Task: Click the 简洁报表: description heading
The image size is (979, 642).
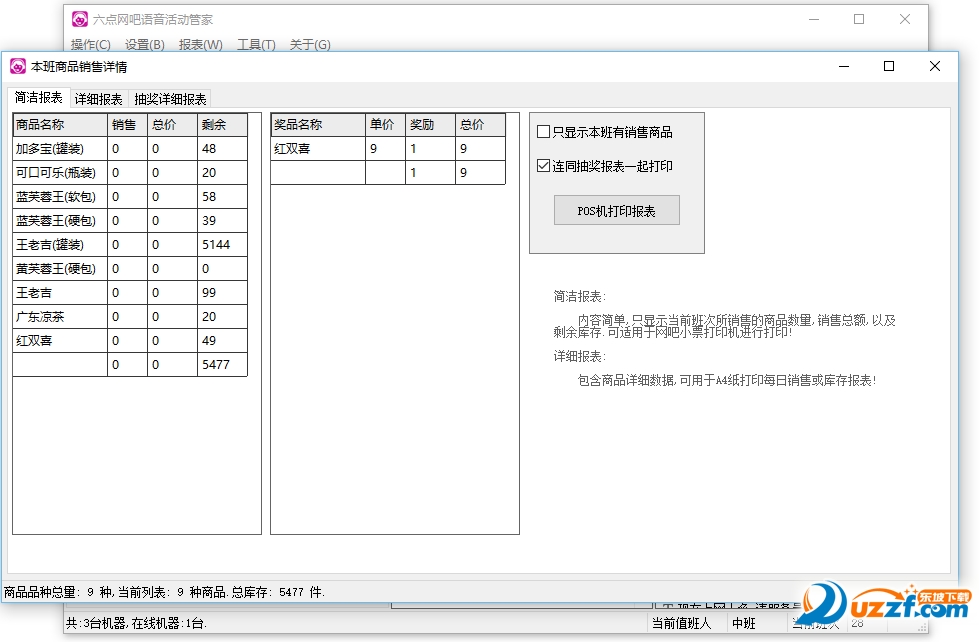Action: [x=579, y=297]
